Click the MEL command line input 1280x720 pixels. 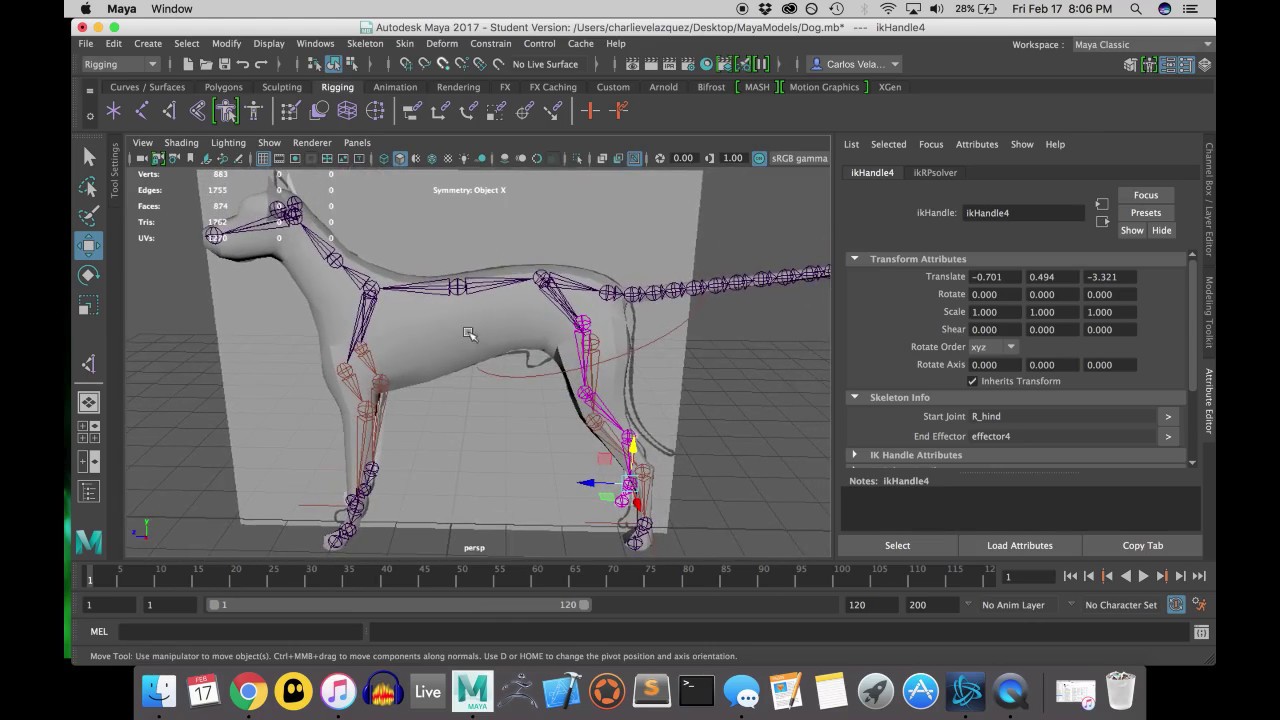coord(240,632)
